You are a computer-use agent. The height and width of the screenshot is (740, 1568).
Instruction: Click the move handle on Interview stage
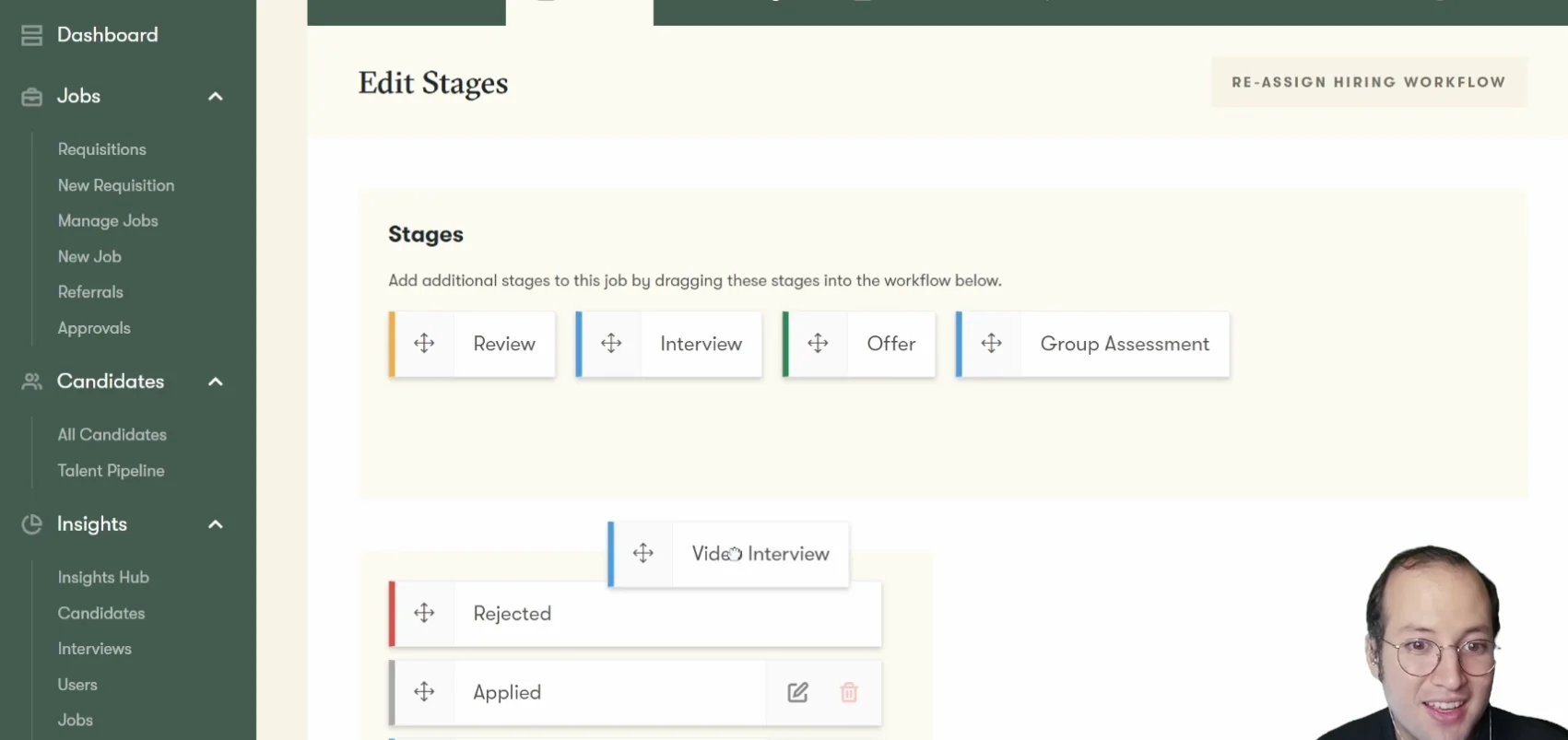[611, 344]
